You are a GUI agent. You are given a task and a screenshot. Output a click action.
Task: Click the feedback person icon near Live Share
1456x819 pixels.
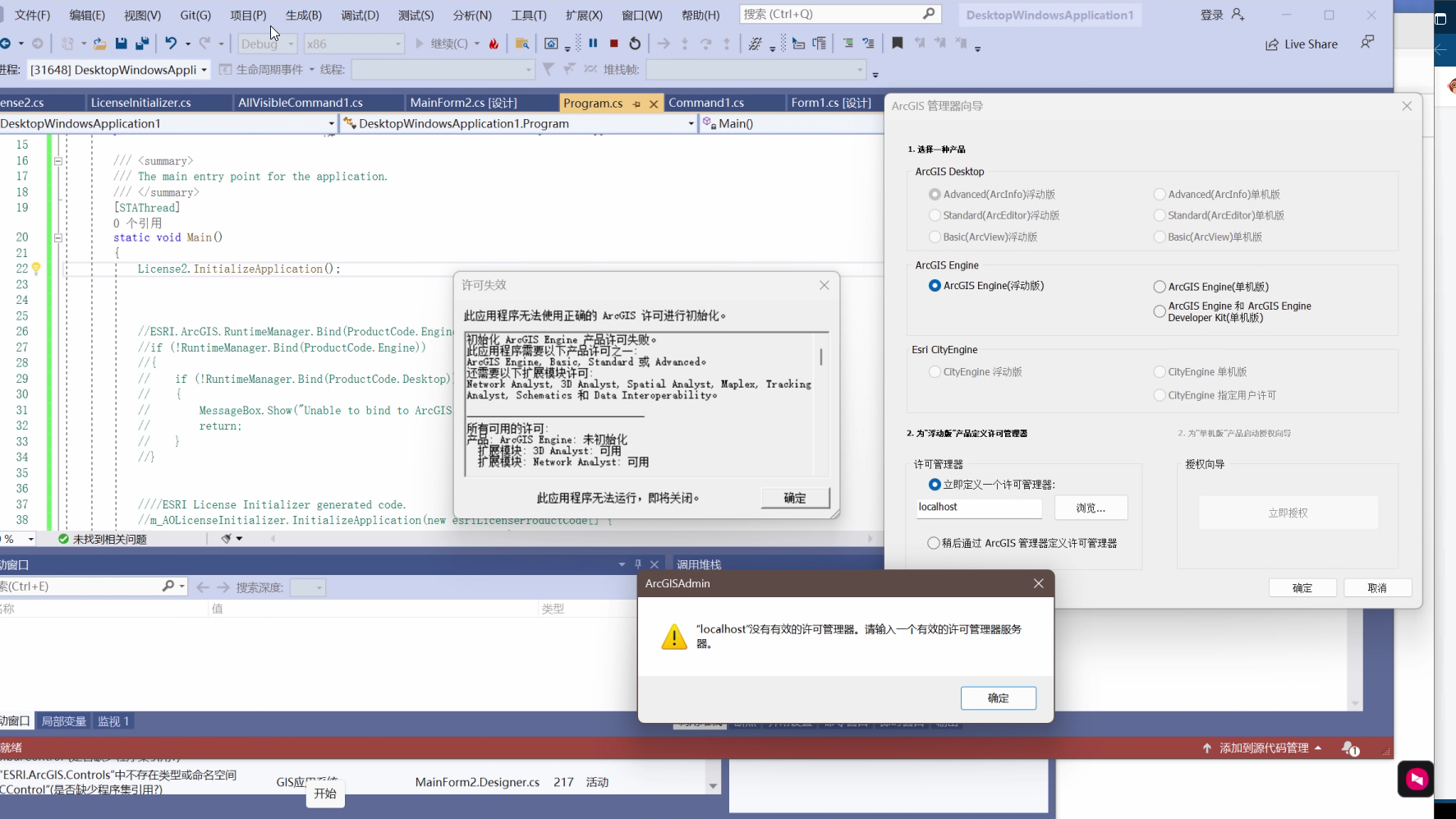(1367, 42)
